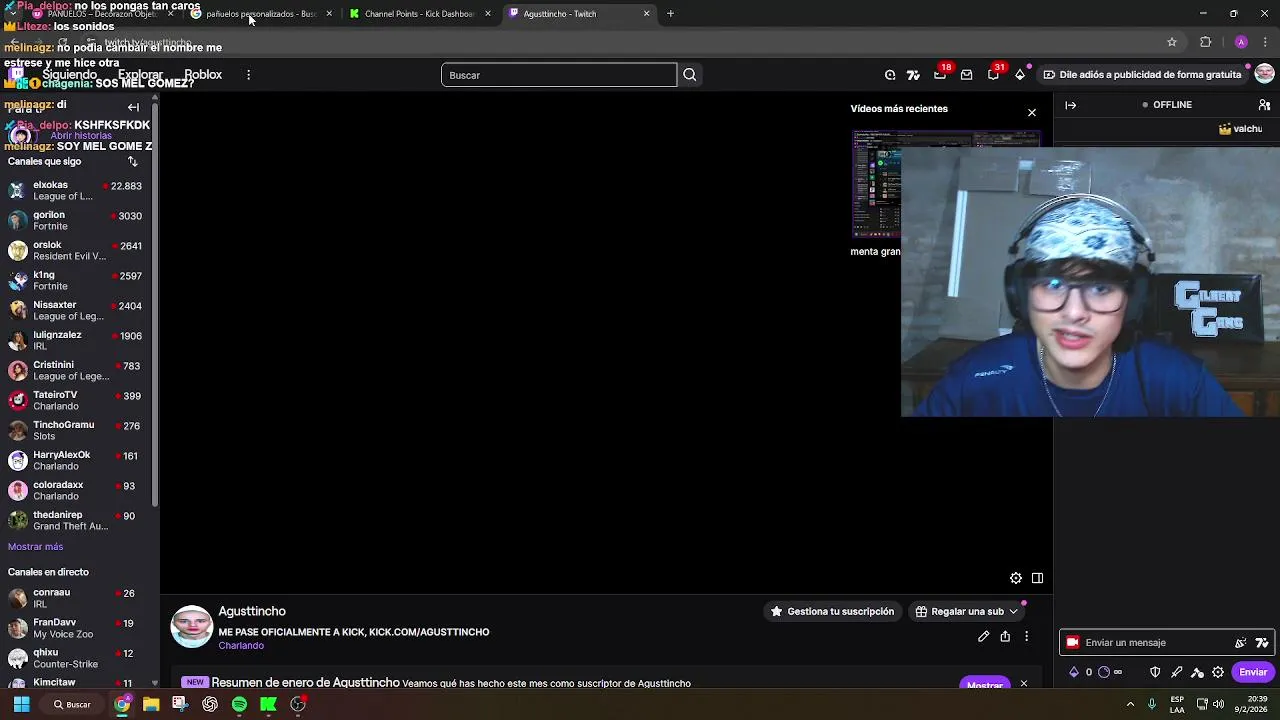Open the user profile avatar menu
Image resolution: width=1280 pixels, height=720 pixels.
click(1264, 74)
